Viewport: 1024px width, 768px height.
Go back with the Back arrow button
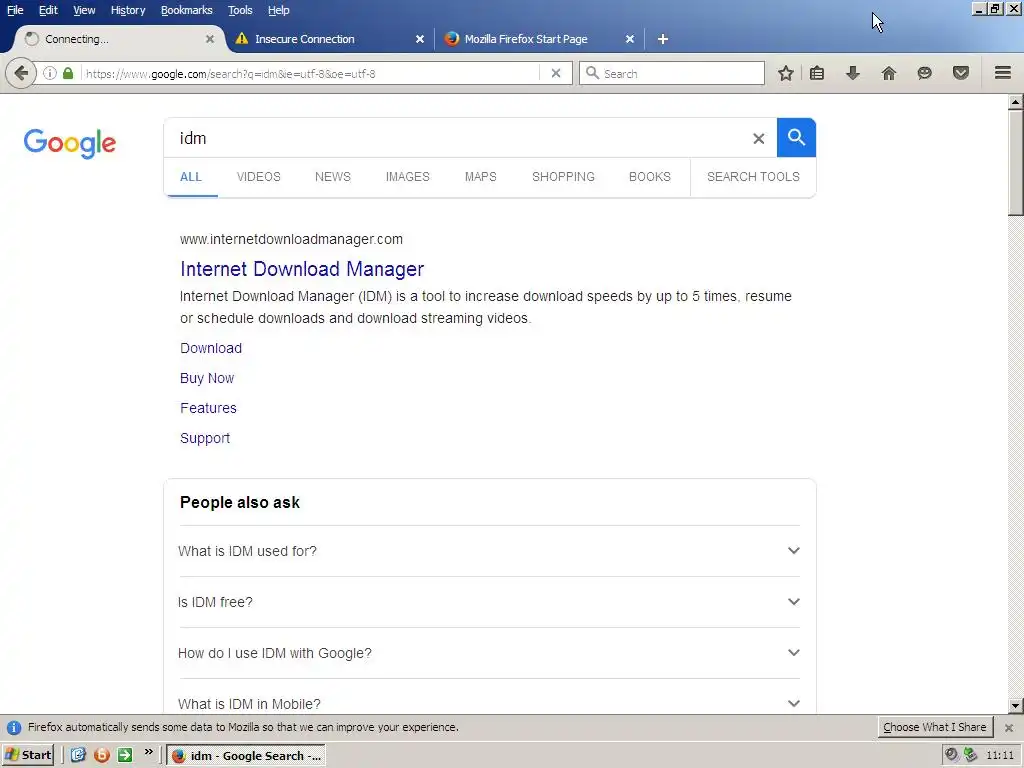point(21,73)
